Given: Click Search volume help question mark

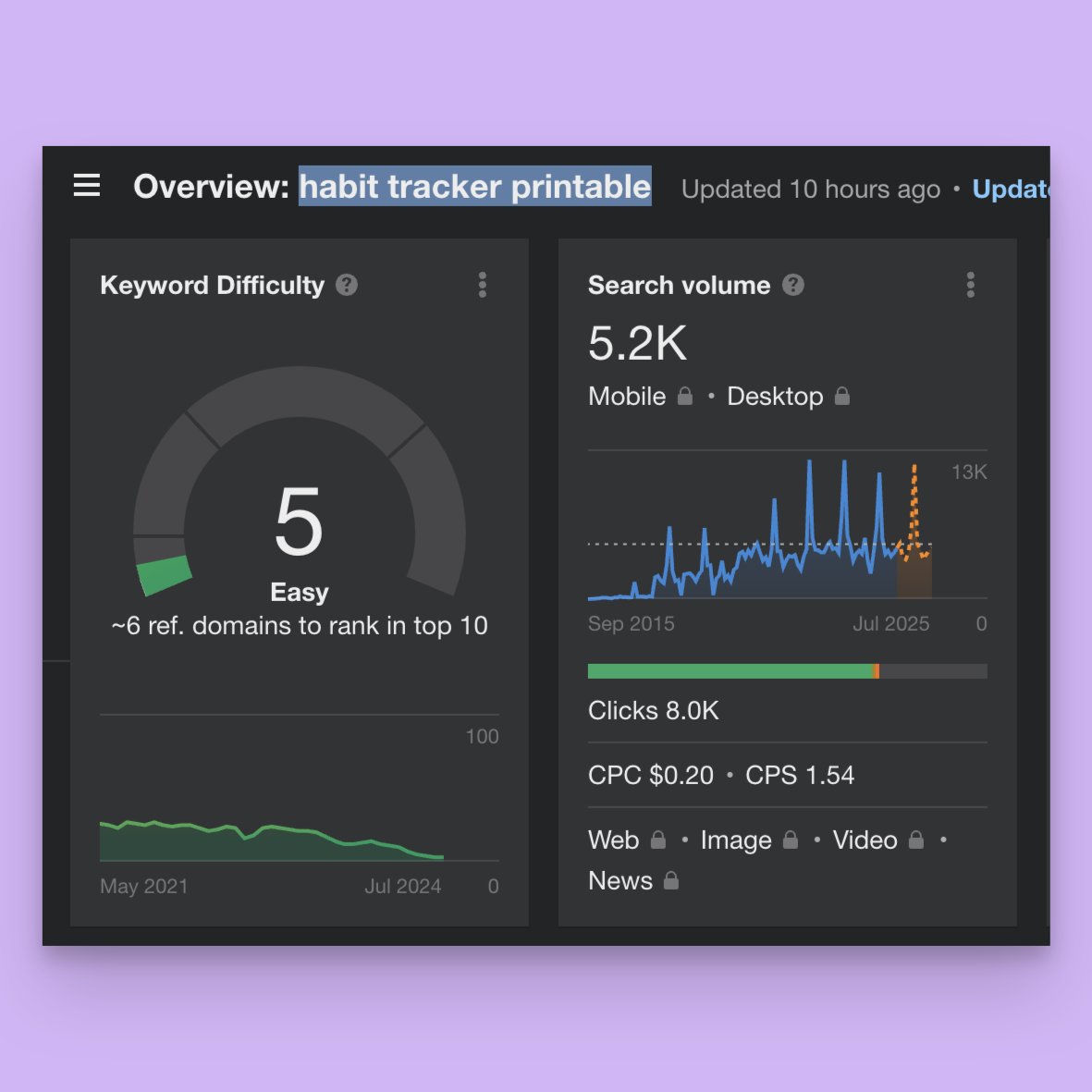Looking at the screenshot, I should click(793, 285).
